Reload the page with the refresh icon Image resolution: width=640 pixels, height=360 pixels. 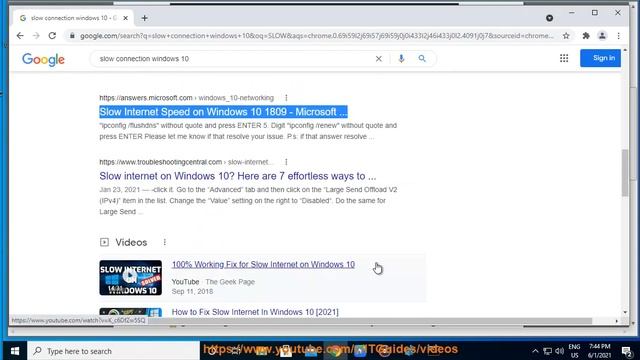pos(52,36)
